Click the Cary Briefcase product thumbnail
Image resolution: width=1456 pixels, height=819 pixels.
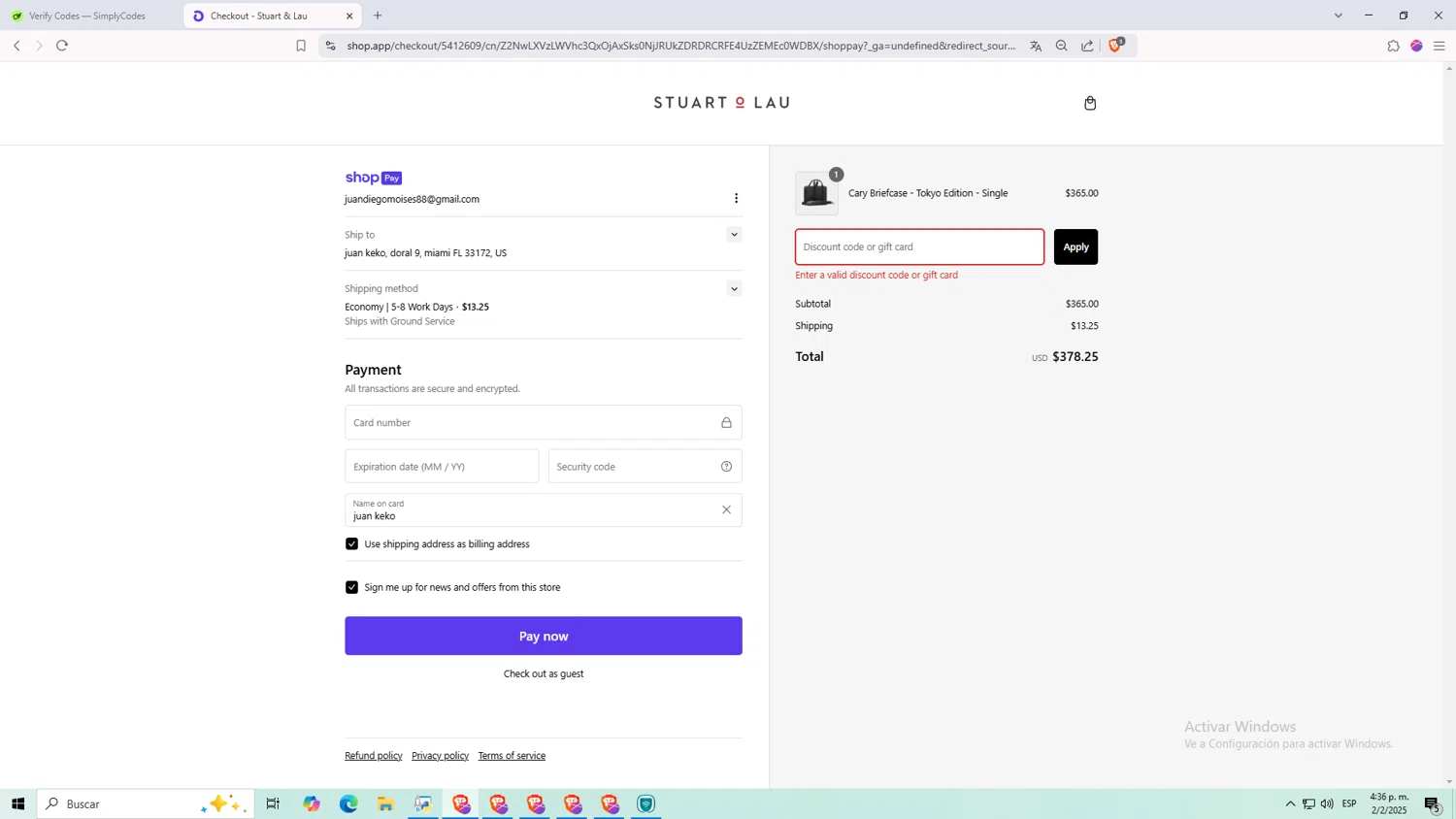(x=816, y=193)
